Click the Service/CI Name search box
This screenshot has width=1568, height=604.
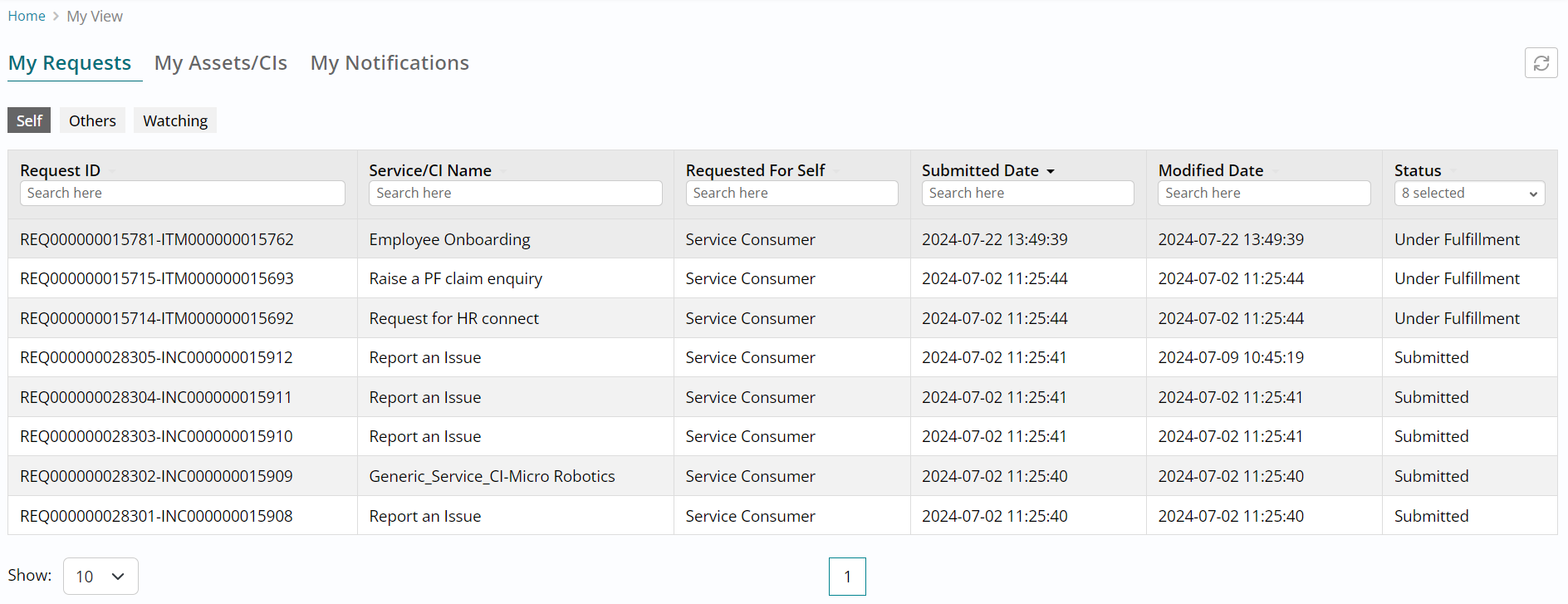(x=515, y=194)
